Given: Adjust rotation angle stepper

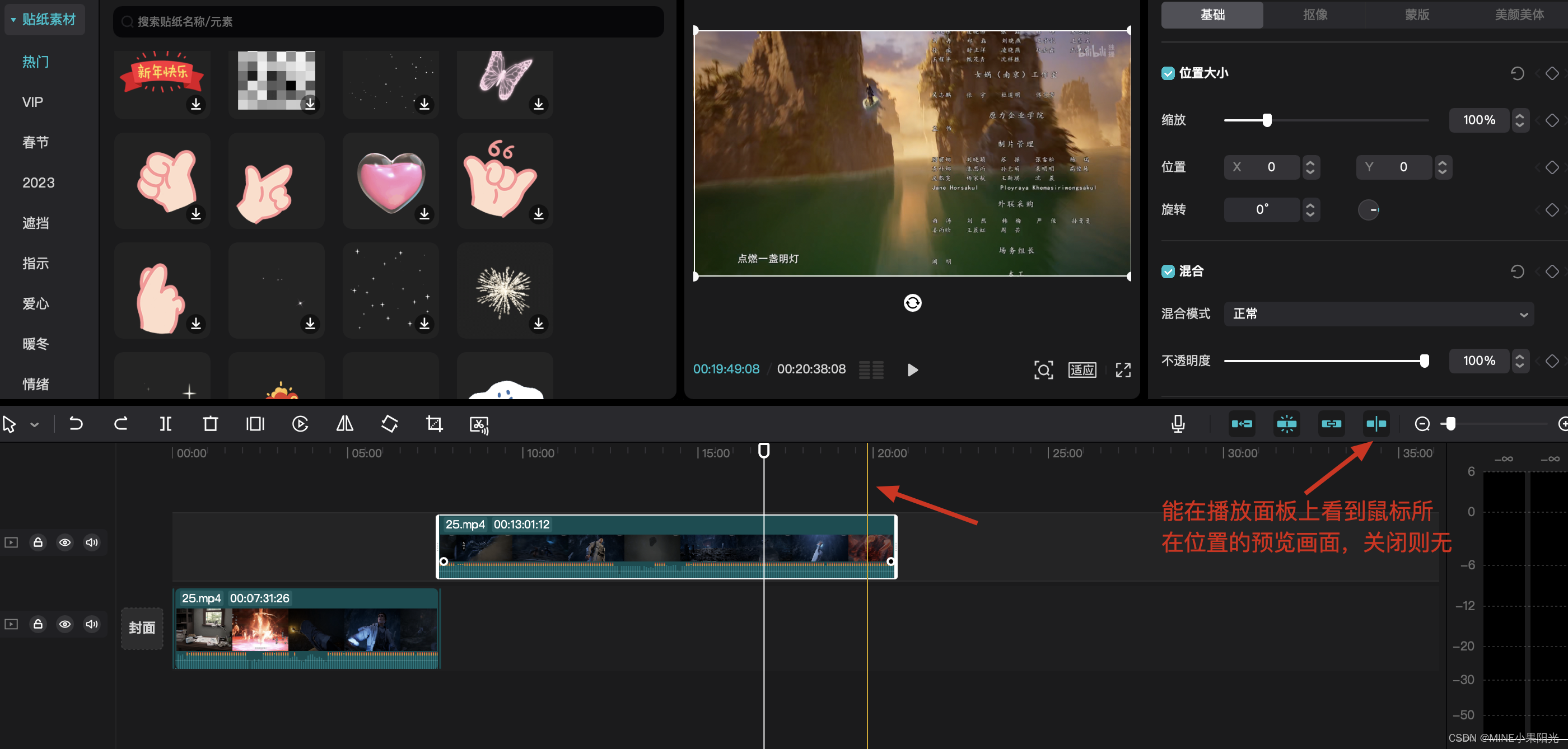Looking at the screenshot, I should [x=1310, y=210].
